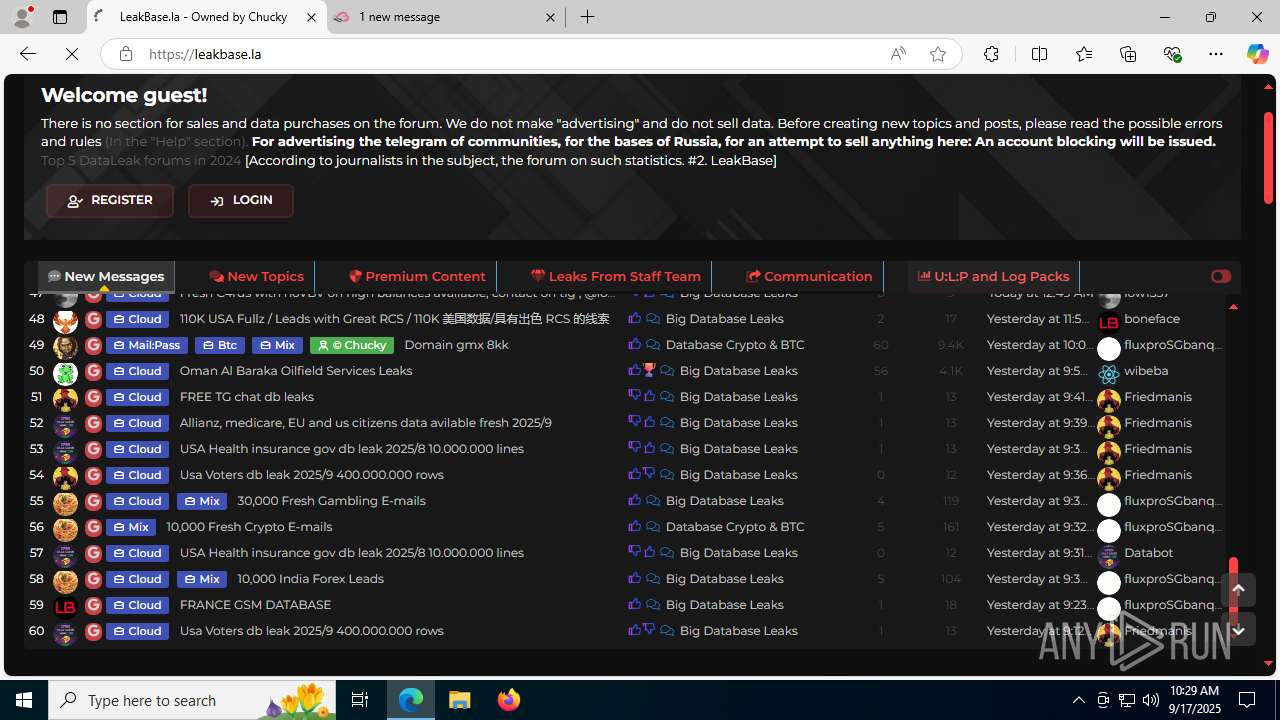1280x720 pixels.
Task: Go back using the browser back arrow
Action: tap(28, 54)
